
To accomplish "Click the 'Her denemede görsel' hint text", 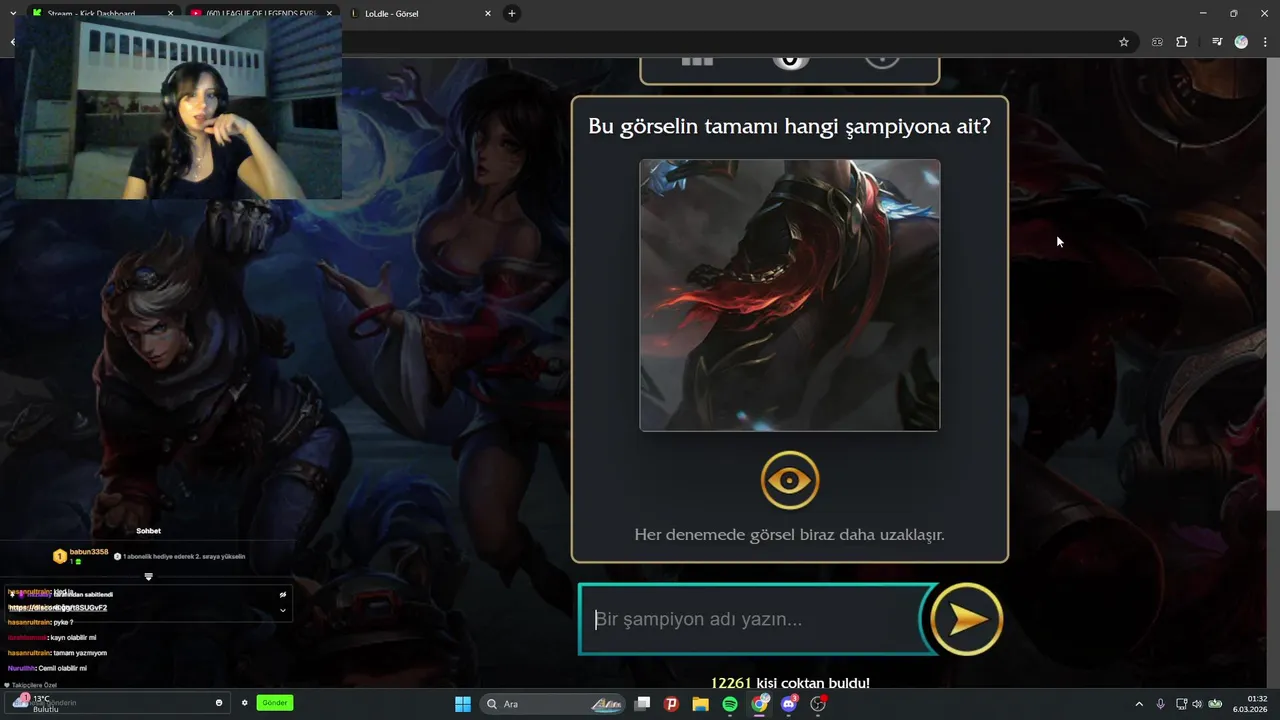I will (x=789, y=535).
